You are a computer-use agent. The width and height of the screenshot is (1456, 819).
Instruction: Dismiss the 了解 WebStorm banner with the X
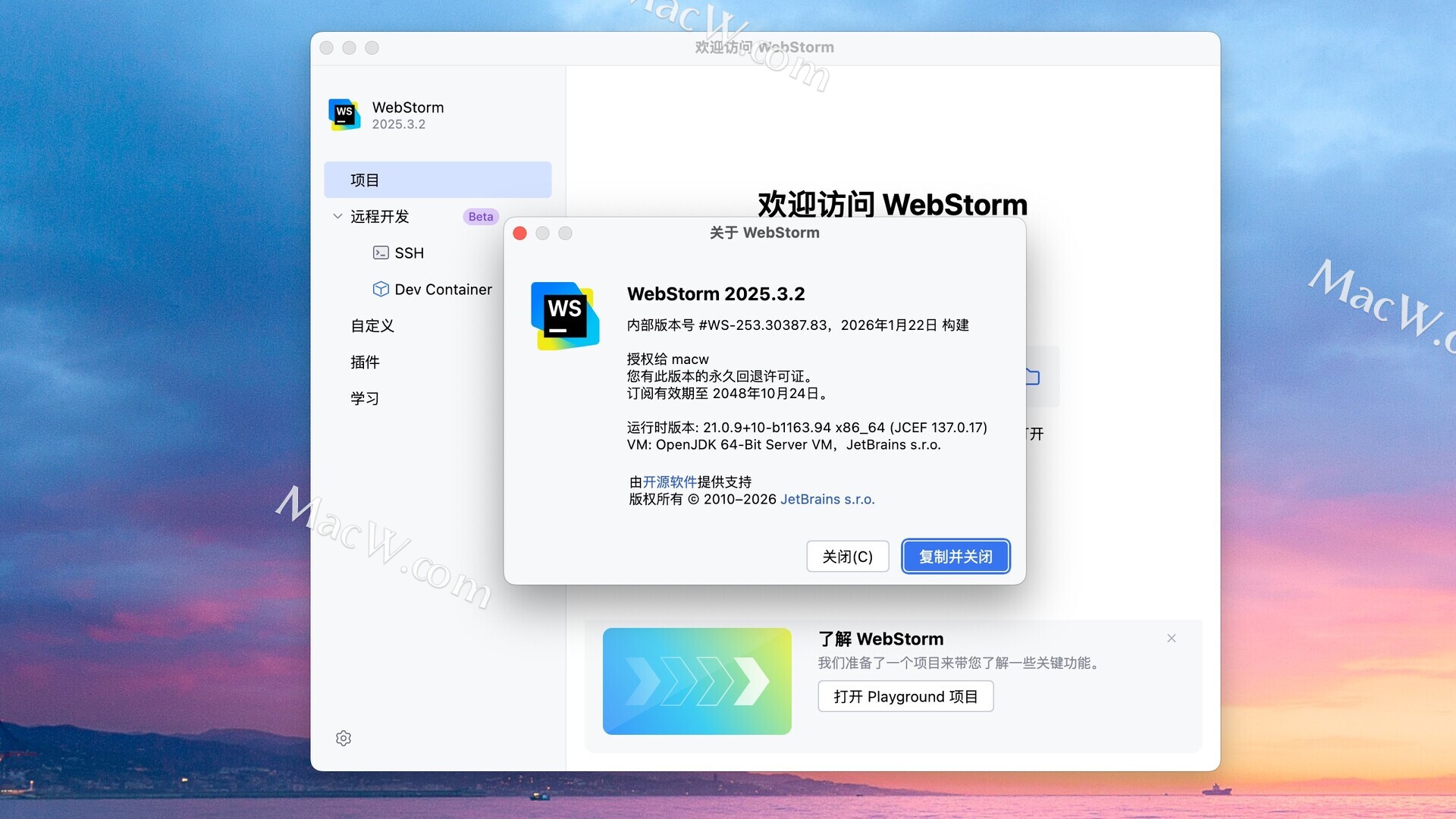1172,639
